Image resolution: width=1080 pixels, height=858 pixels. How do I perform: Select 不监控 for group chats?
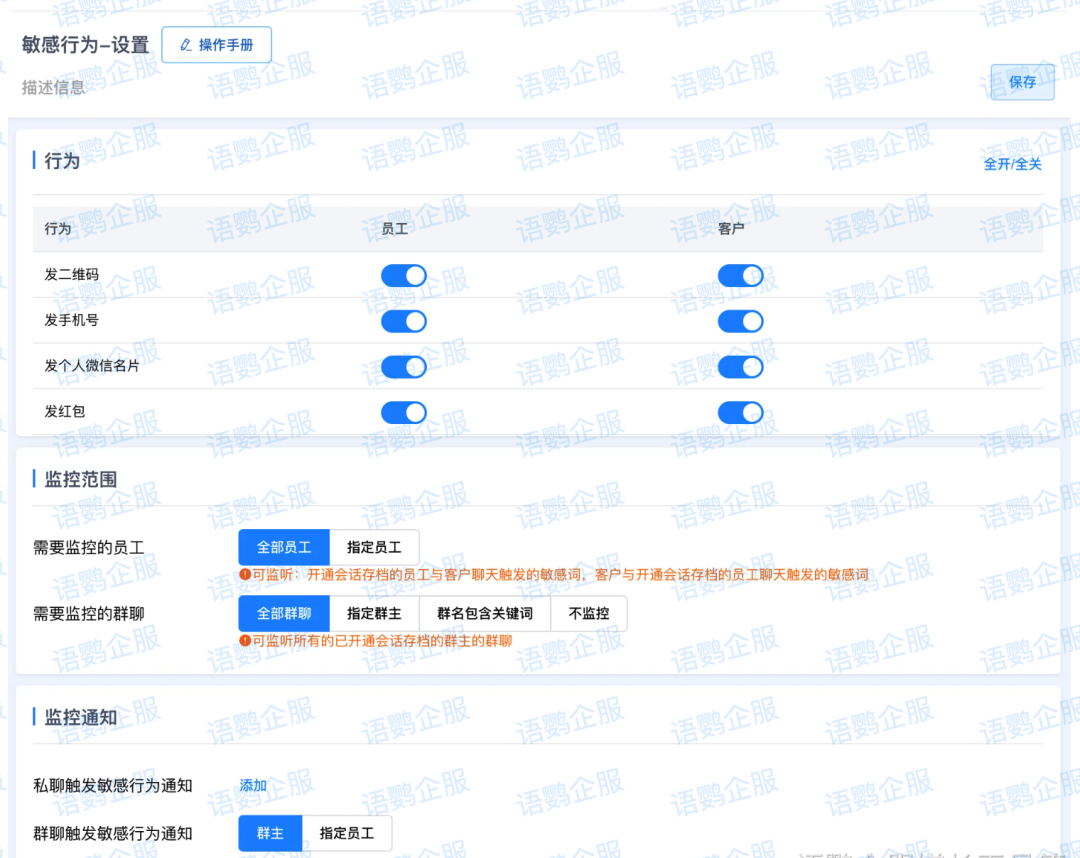pyautogui.click(x=589, y=614)
